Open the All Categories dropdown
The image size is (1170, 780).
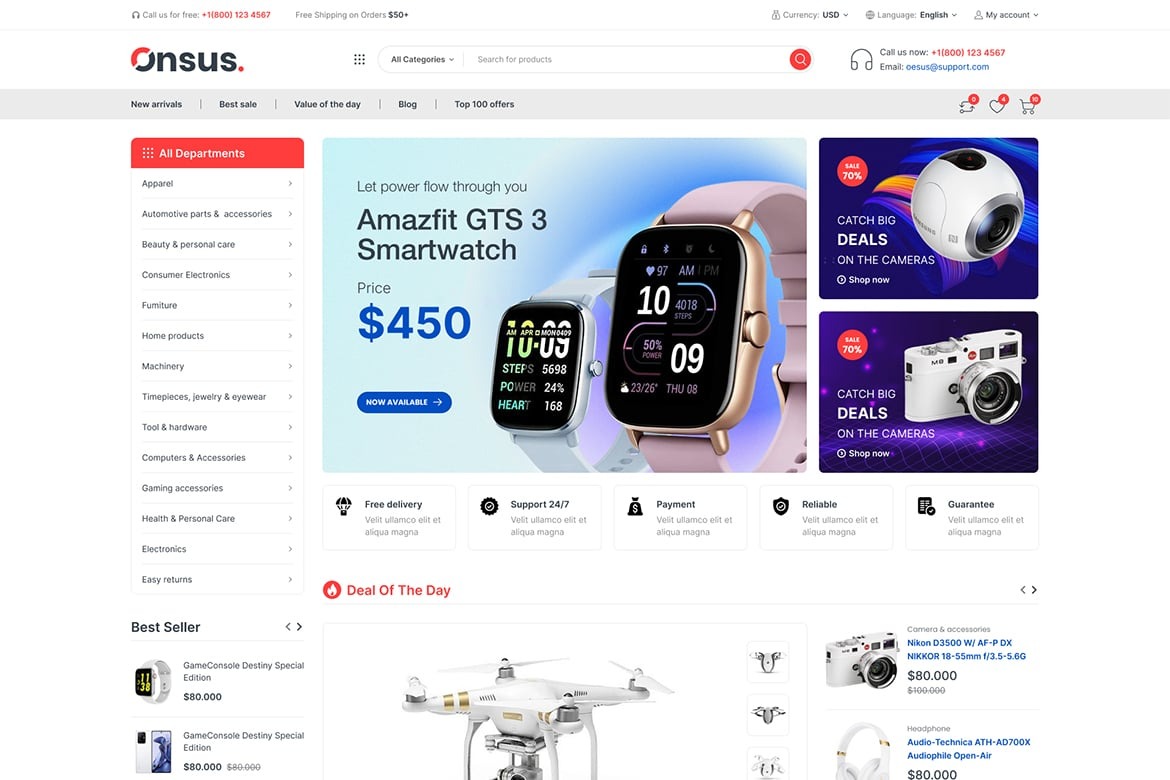tap(422, 59)
